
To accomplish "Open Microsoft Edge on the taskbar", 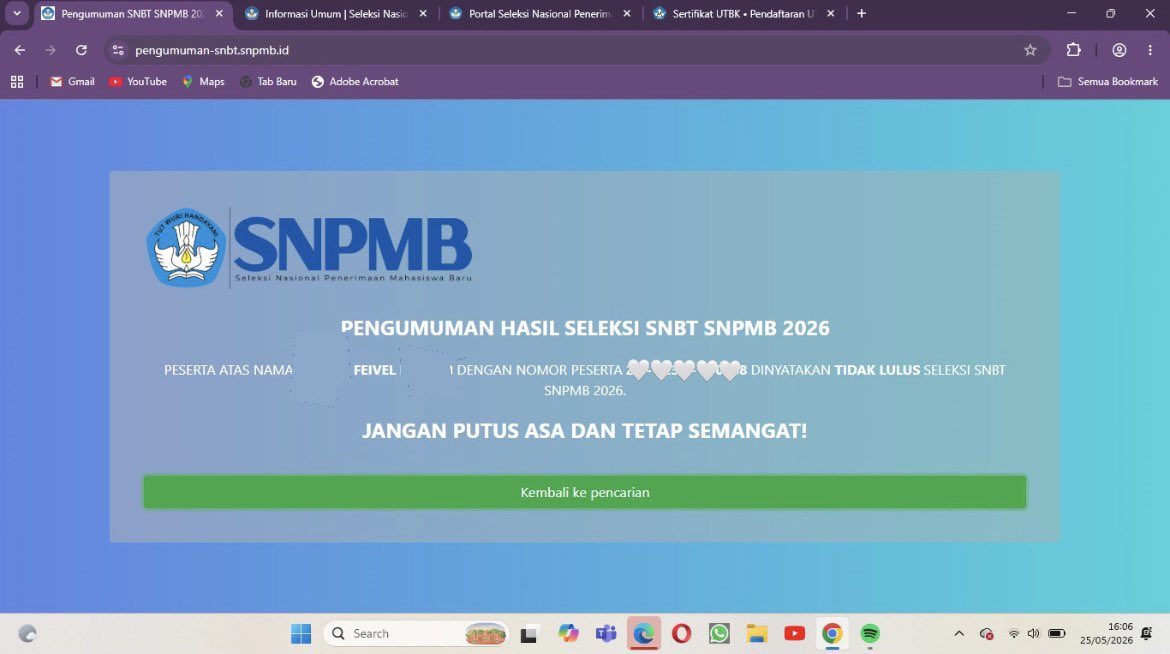I will coord(643,634).
